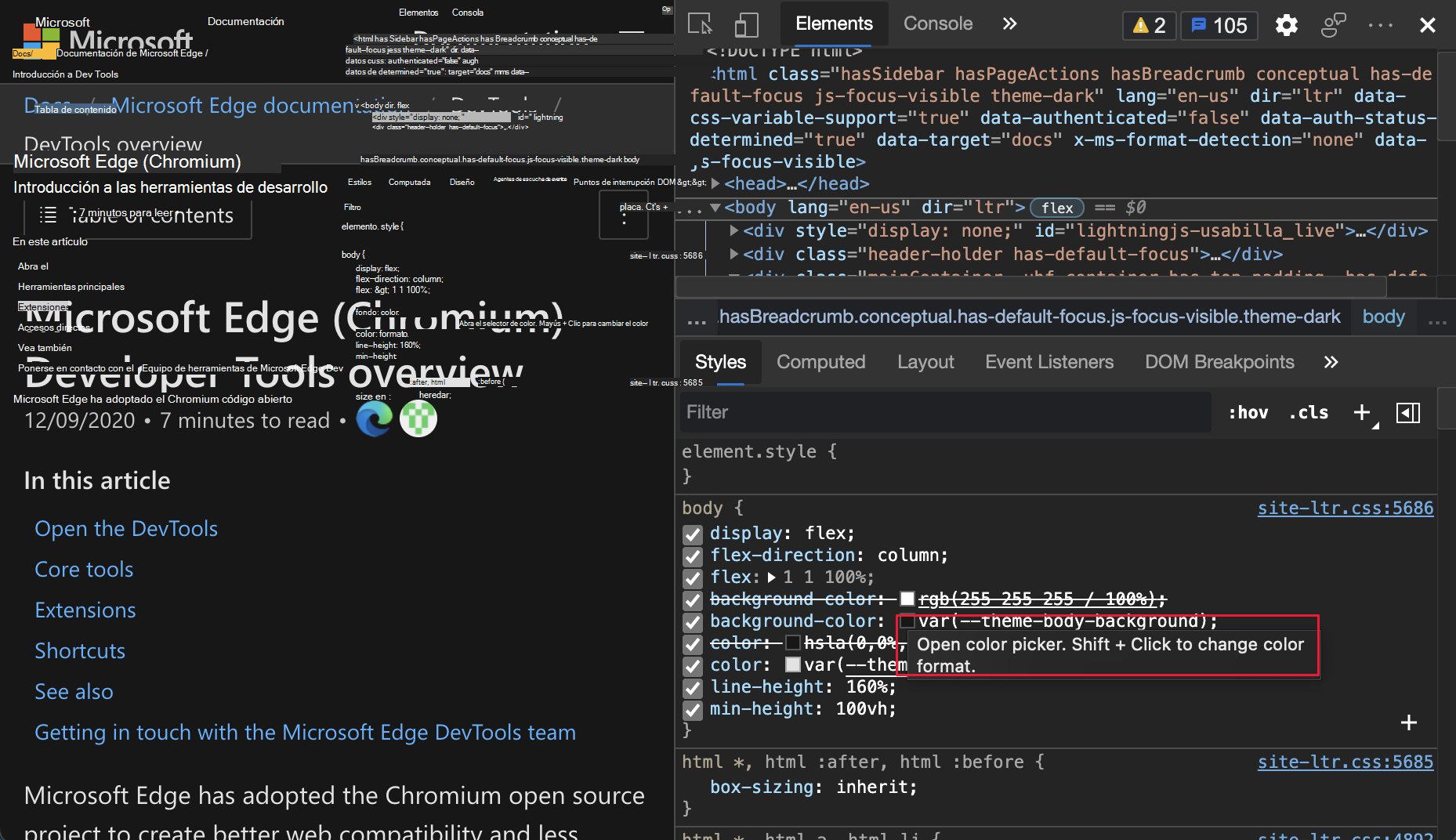Open the Event Listeners pane tab
Screen dimensions: 1456x840
(x=1049, y=362)
